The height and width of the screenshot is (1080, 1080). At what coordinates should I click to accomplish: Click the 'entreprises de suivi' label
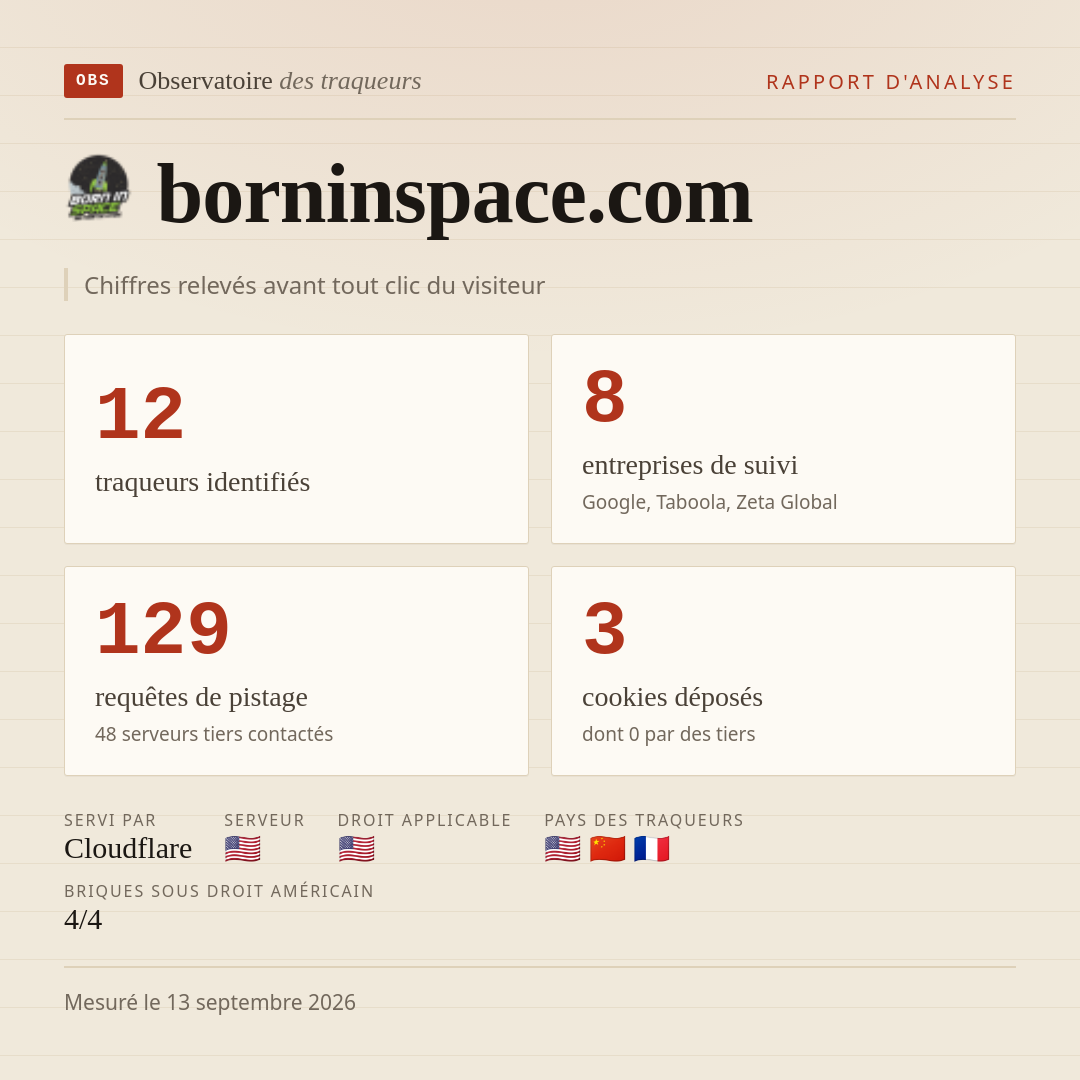689,466
